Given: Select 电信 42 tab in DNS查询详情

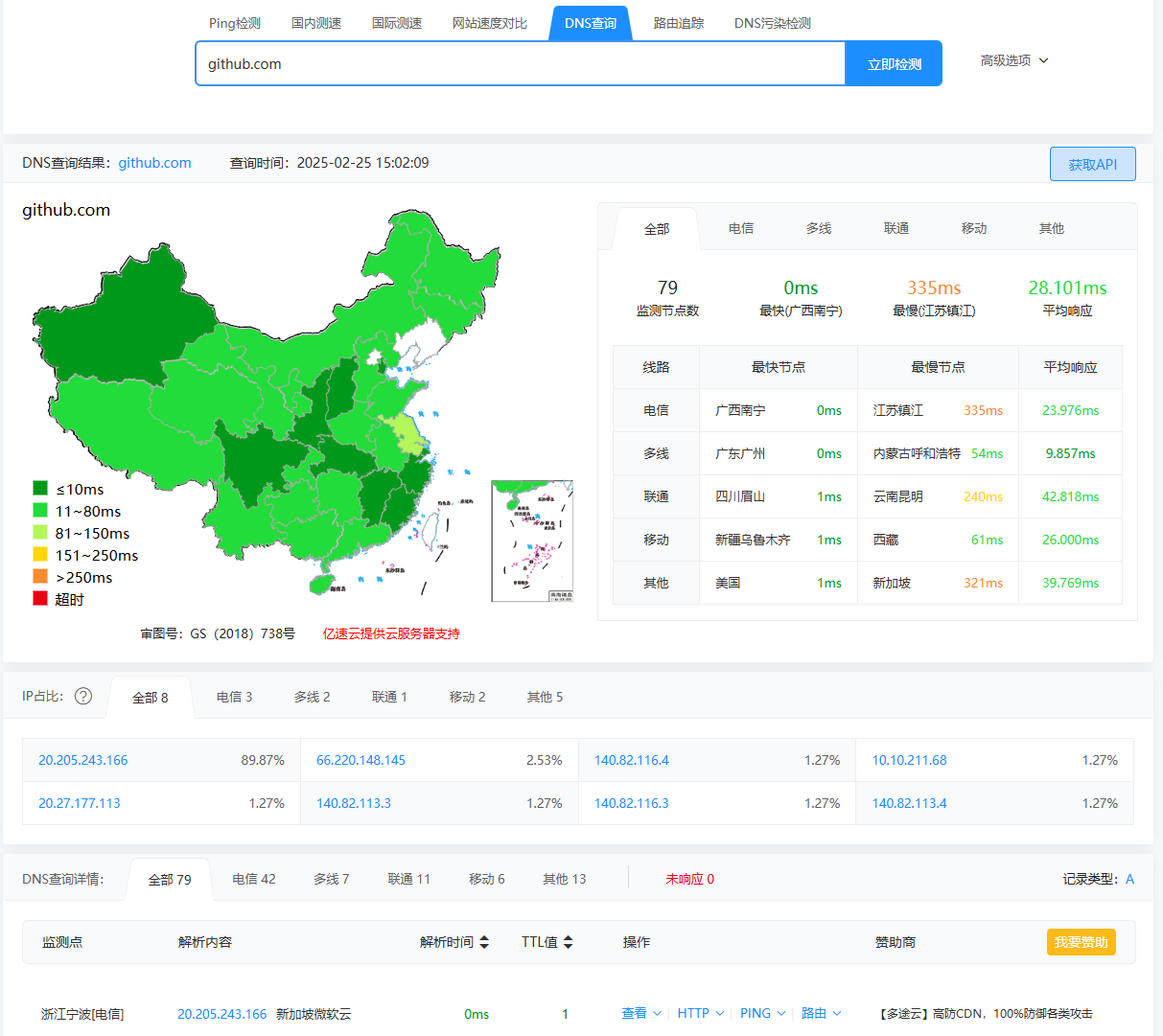Looking at the screenshot, I should 254,879.
